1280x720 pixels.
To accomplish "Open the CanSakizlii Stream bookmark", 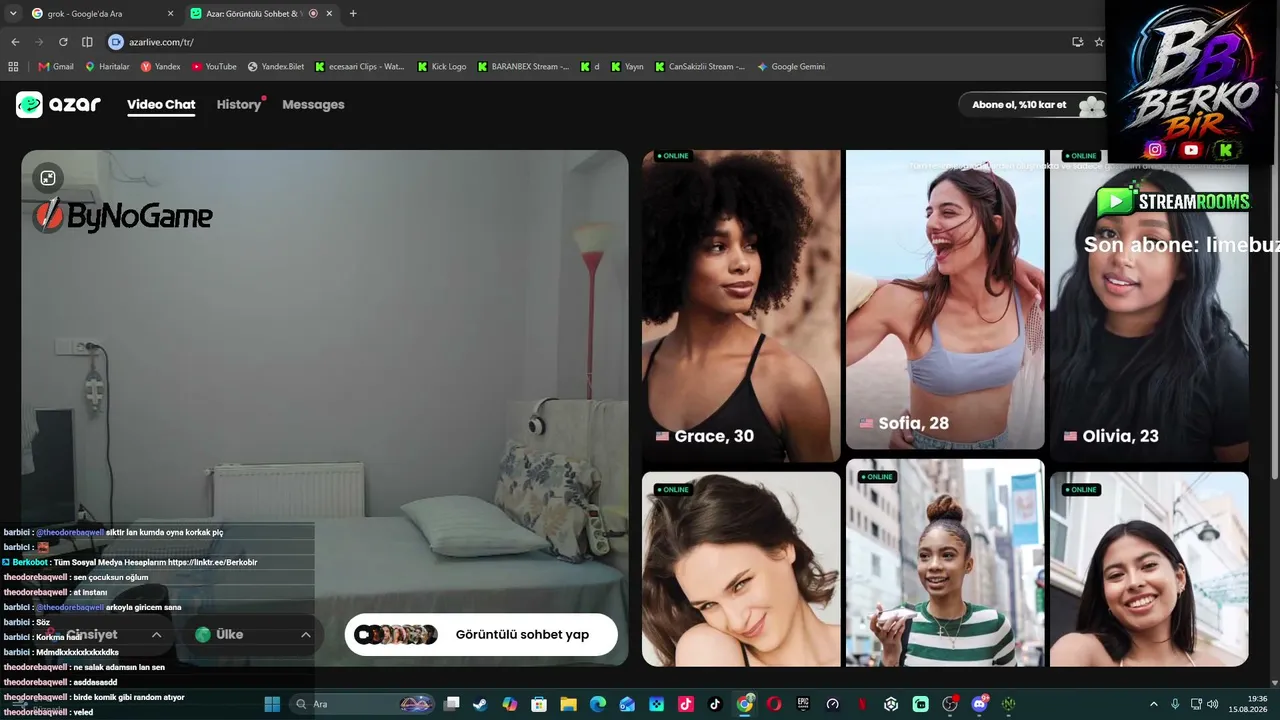I will [700, 67].
